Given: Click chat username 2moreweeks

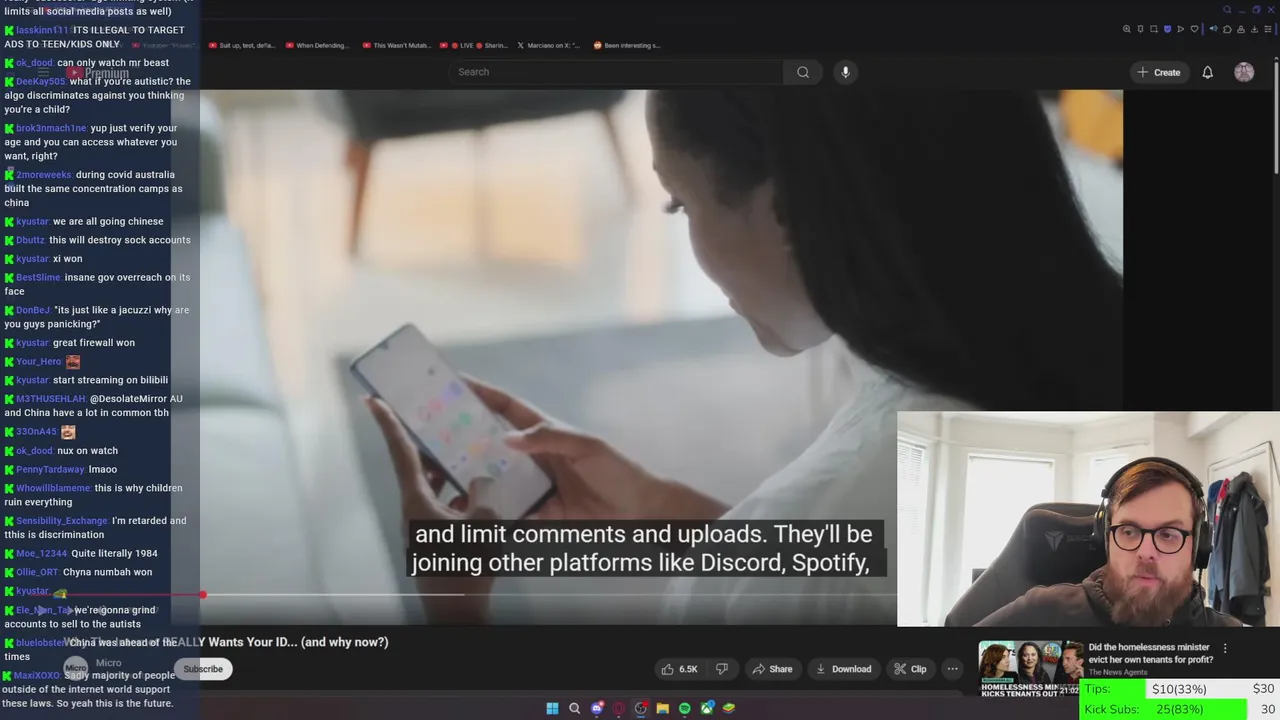Looking at the screenshot, I should [x=44, y=174].
